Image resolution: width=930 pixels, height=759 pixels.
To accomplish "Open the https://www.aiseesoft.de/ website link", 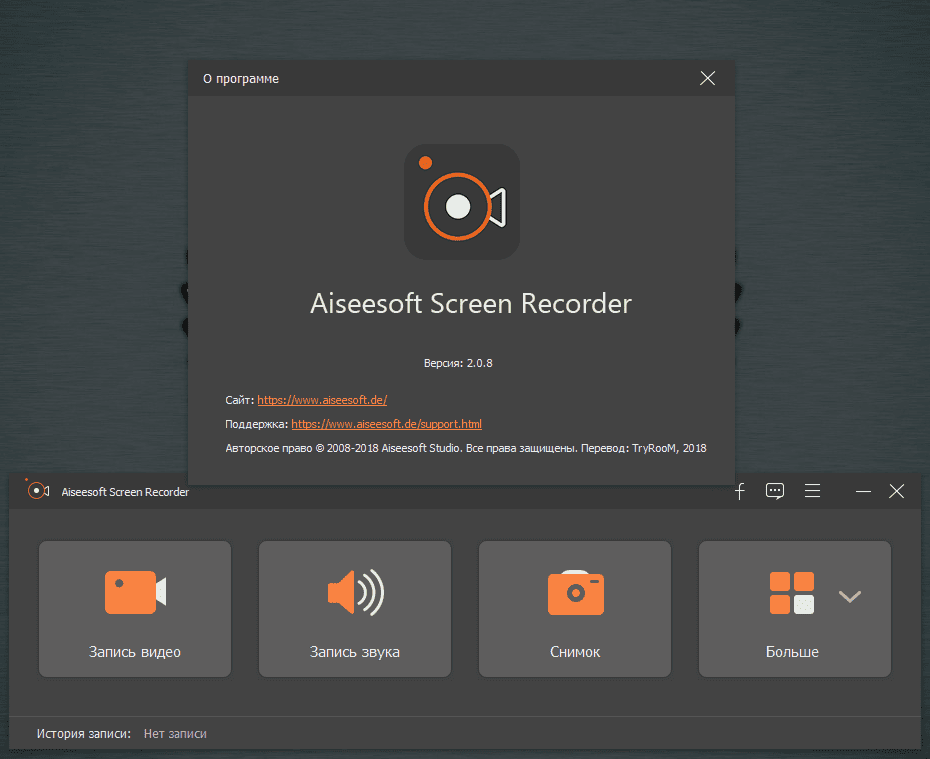I will coord(322,400).
